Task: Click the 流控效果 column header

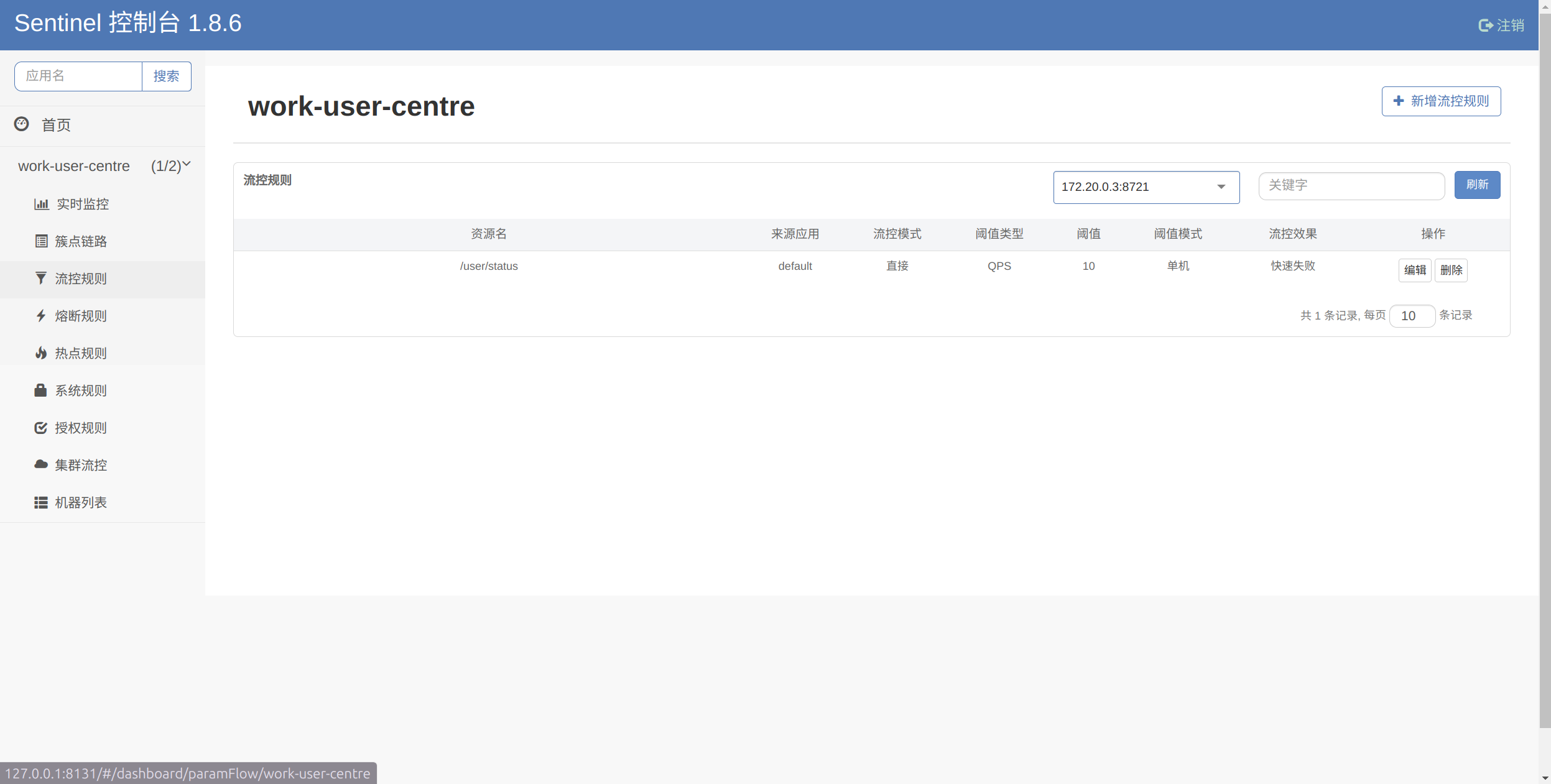Action: [x=1292, y=234]
